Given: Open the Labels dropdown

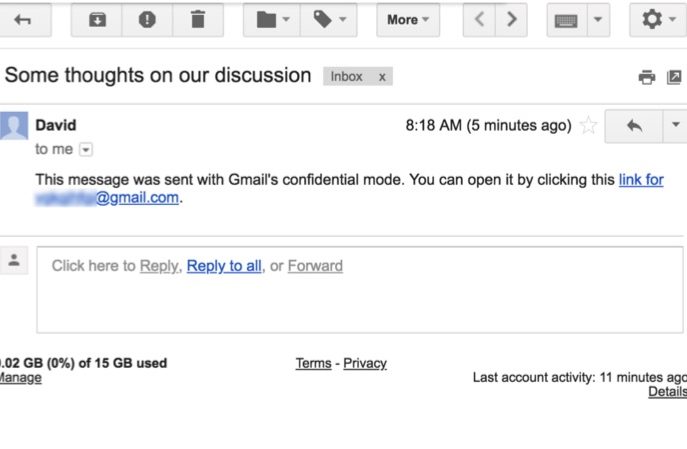Looking at the screenshot, I should pyautogui.click(x=328, y=19).
